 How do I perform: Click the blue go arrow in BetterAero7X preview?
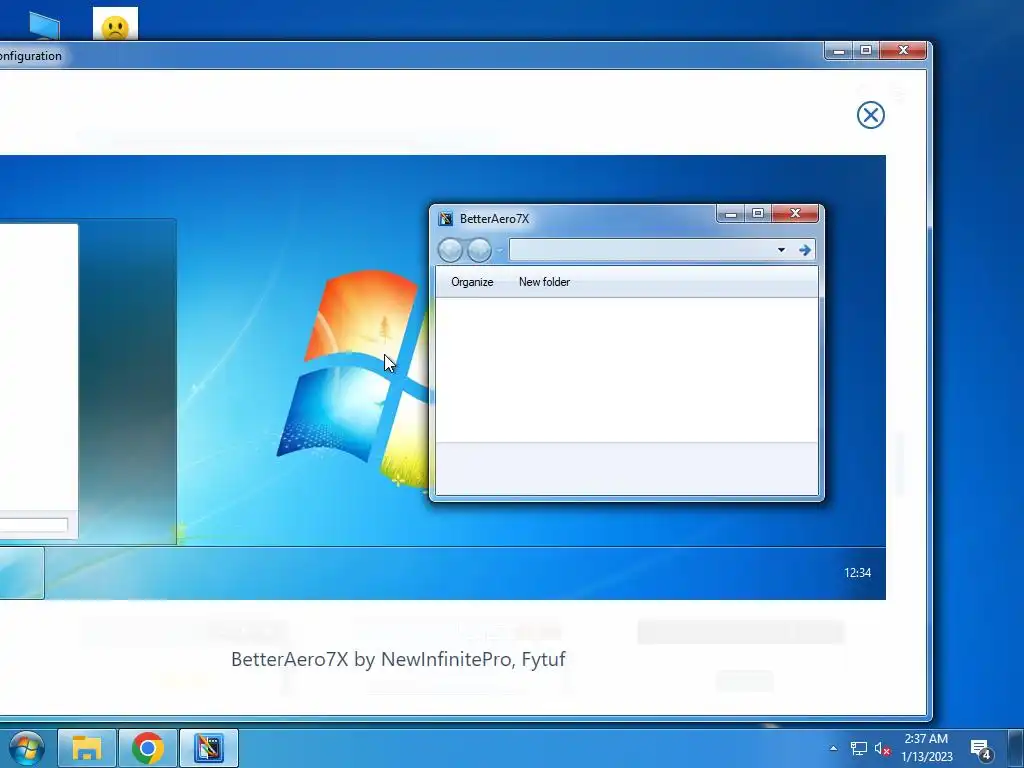tap(805, 249)
